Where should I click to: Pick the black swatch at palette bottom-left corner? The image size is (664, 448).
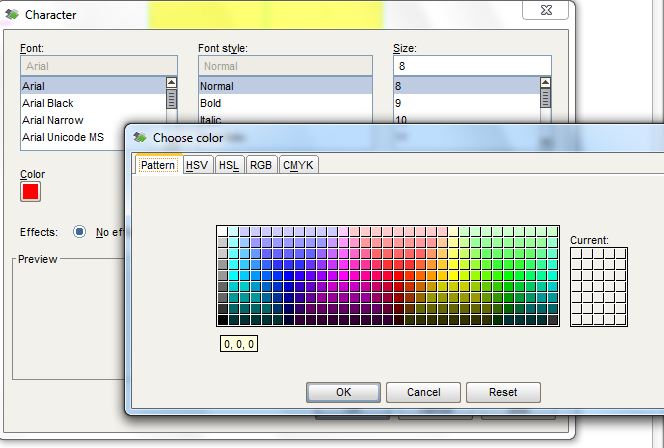tap(222, 320)
